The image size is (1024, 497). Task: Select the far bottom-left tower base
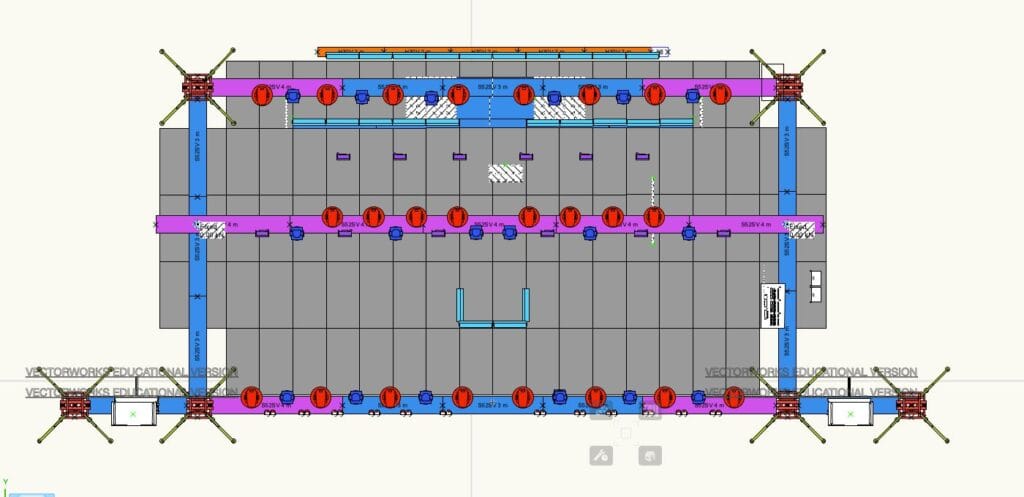[75, 405]
